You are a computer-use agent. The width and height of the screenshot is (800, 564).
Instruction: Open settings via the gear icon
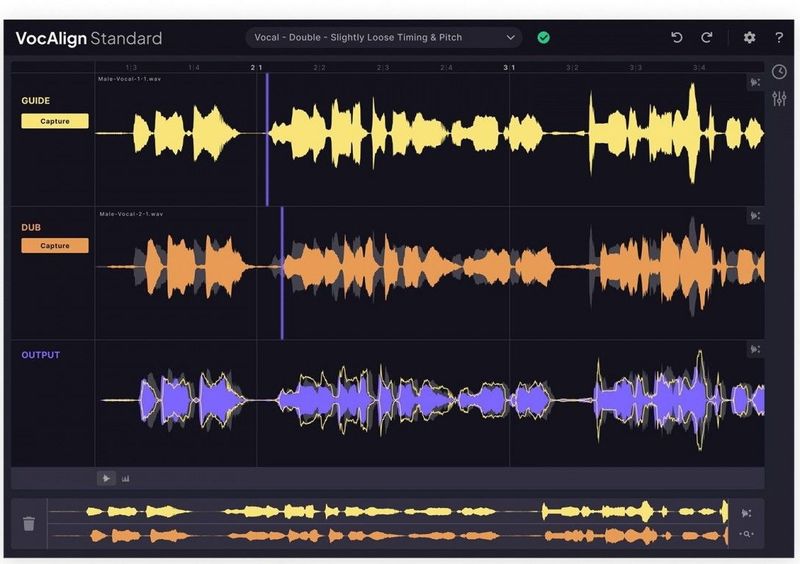(x=749, y=37)
